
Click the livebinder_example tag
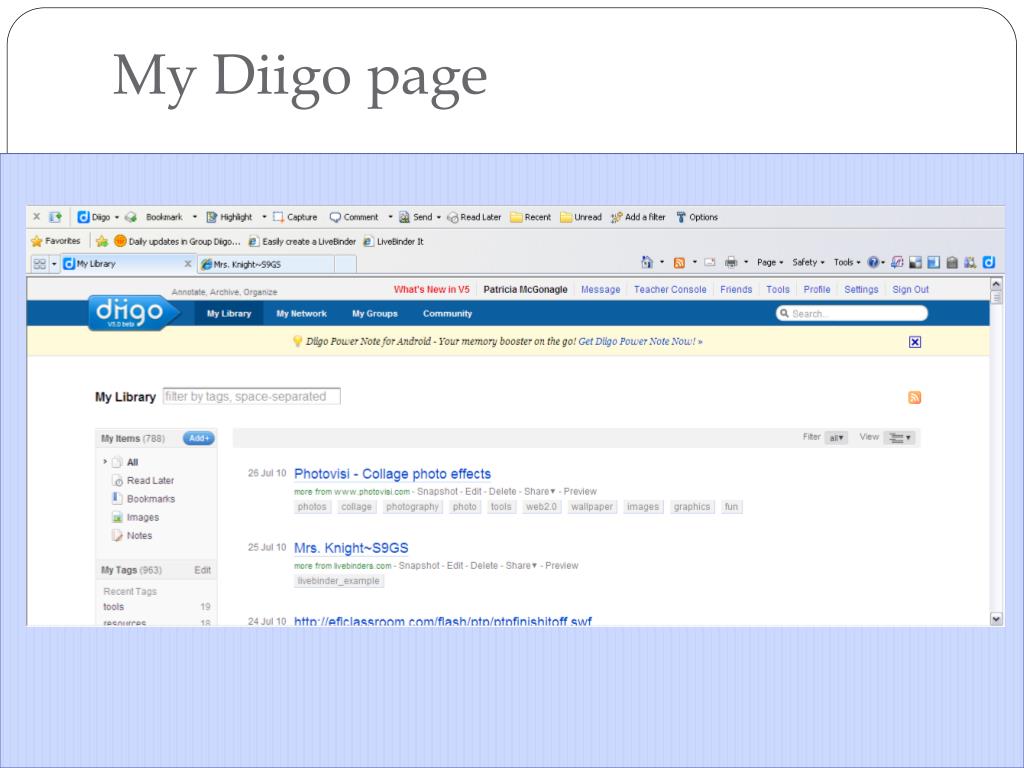(338, 581)
